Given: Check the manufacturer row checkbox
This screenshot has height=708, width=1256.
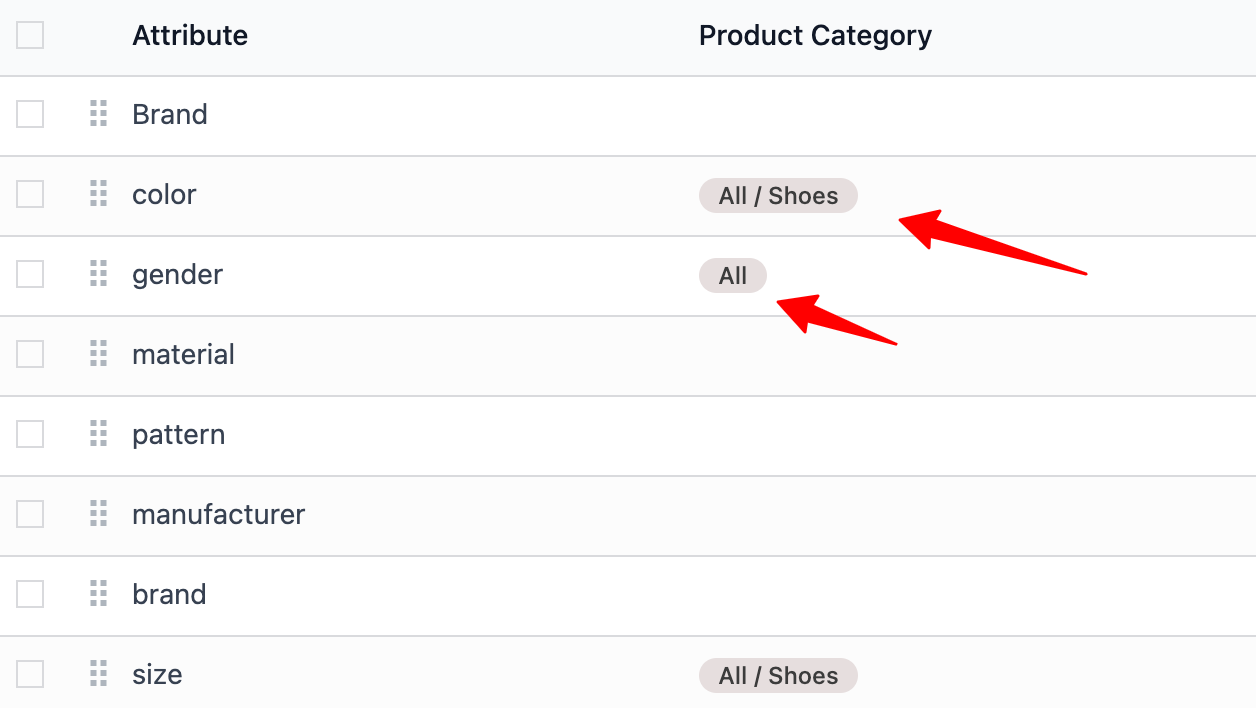Looking at the screenshot, I should (30, 514).
